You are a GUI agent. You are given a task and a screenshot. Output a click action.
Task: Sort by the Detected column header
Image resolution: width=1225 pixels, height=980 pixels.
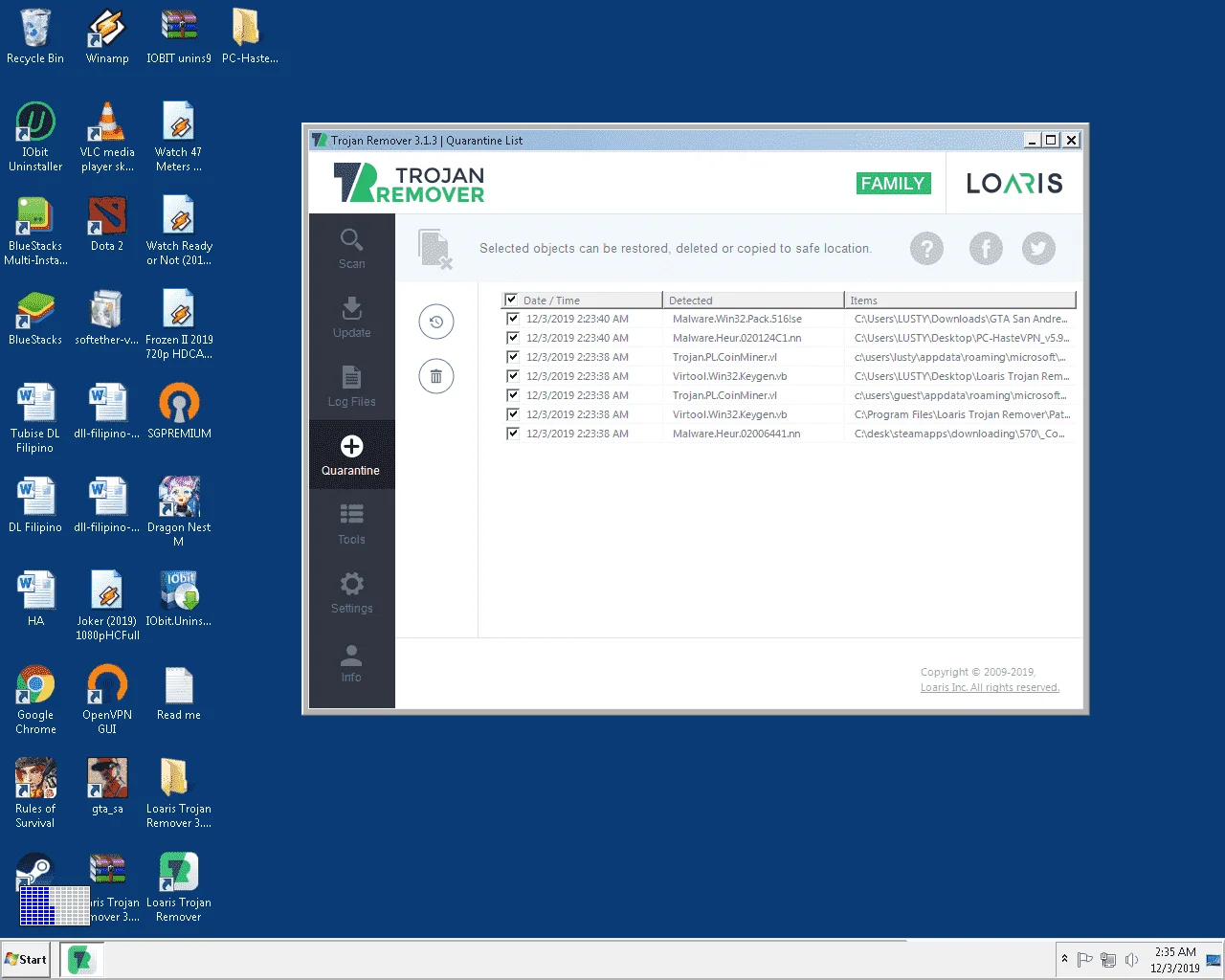pos(753,300)
